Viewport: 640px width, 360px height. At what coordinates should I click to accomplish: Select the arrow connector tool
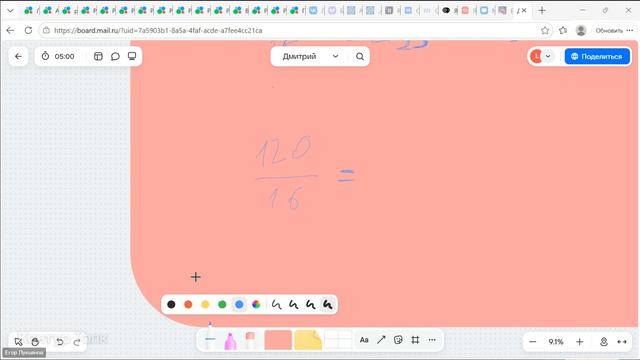[381, 340]
